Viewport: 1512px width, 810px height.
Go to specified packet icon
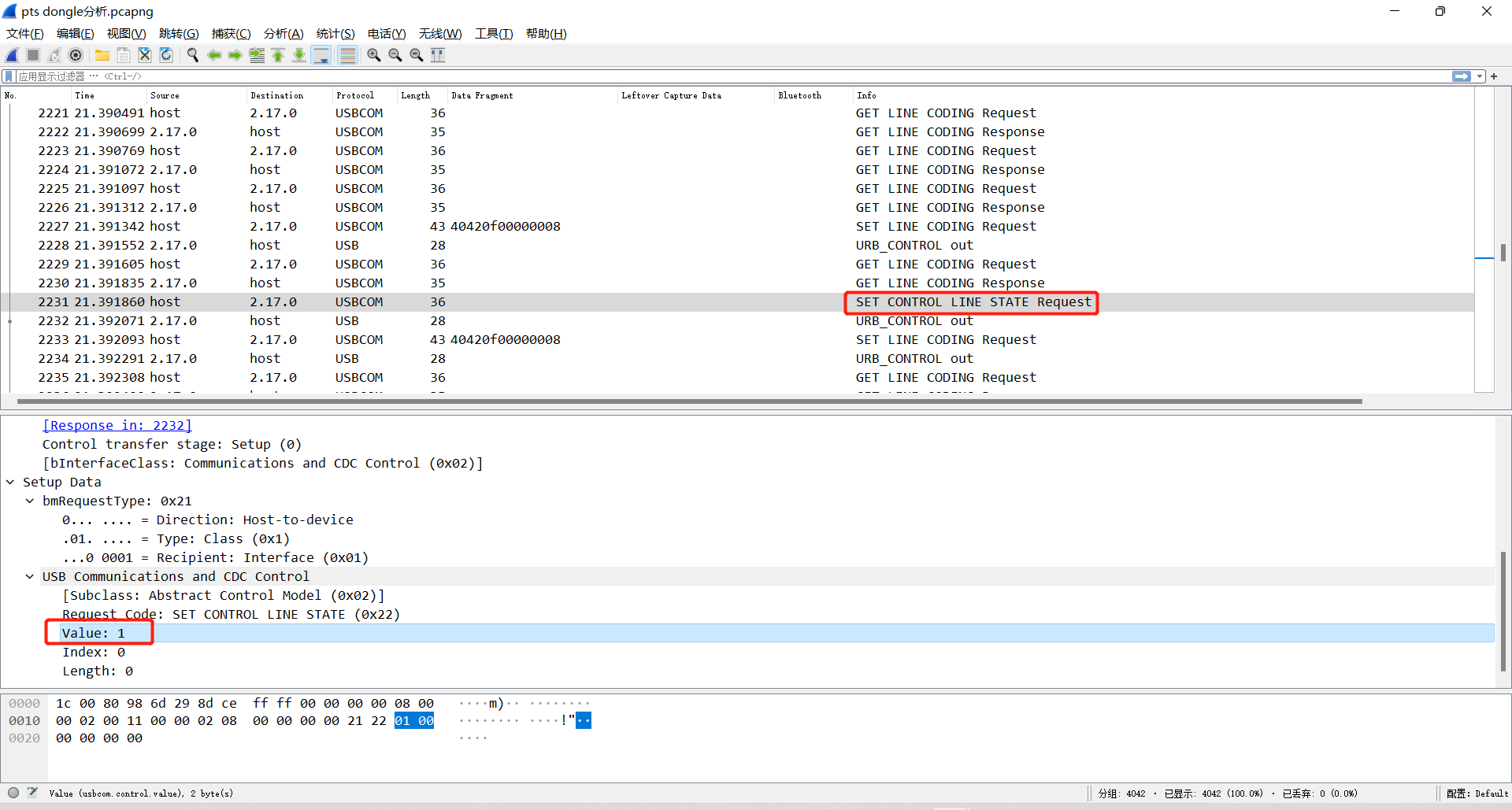[257, 55]
